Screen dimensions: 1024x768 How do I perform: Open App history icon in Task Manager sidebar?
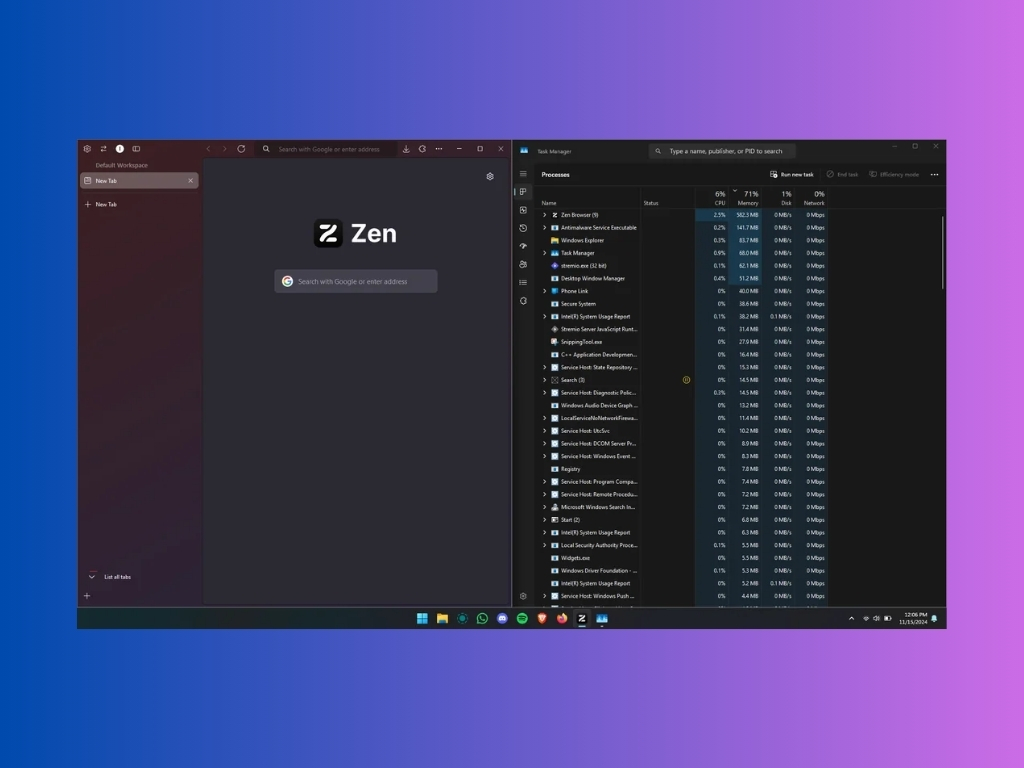coord(523,228)
